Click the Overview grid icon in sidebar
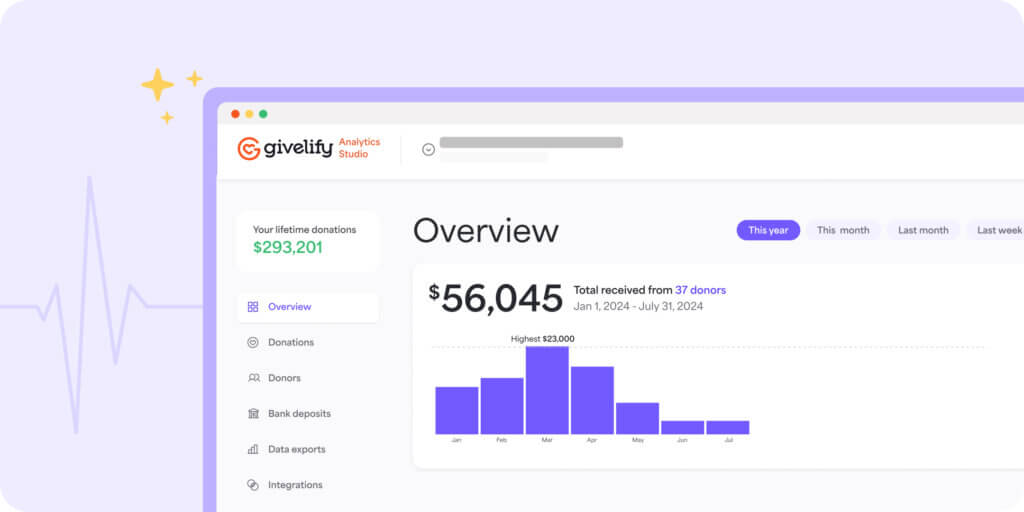1024x512 pixels. 253,307
